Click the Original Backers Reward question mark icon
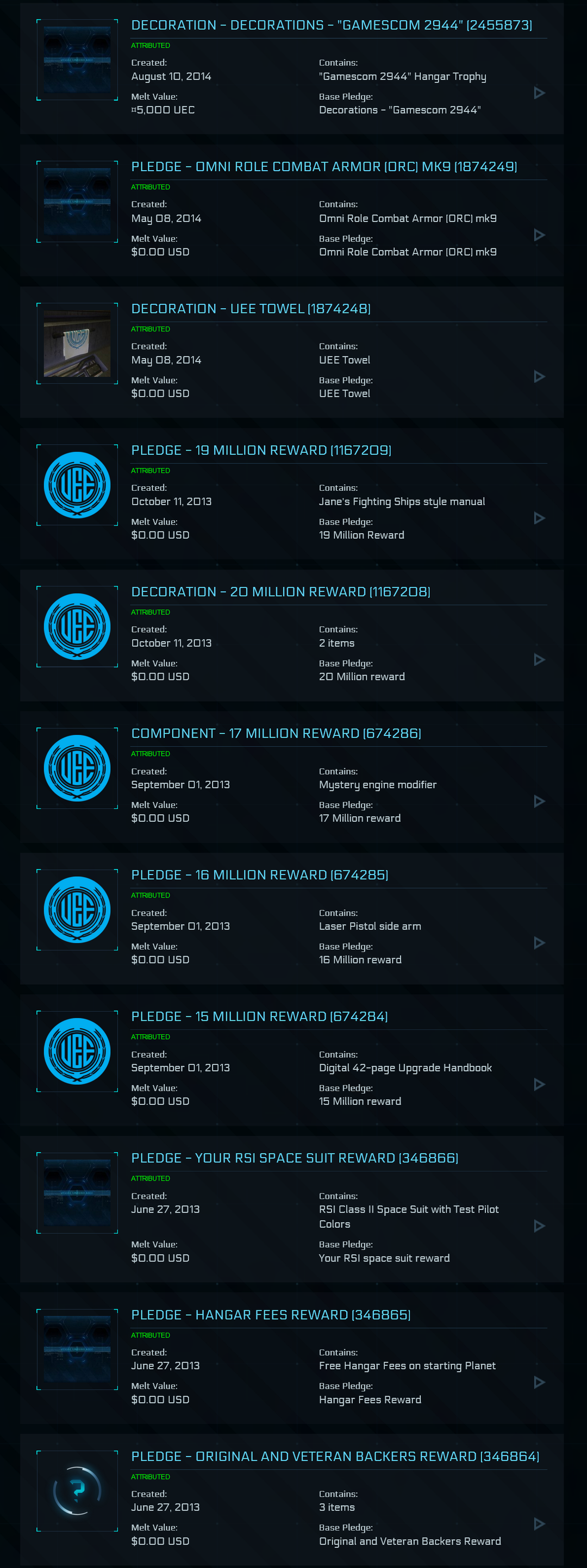The height and width of the screenshot is (1568, 587). coord(77,1490)
